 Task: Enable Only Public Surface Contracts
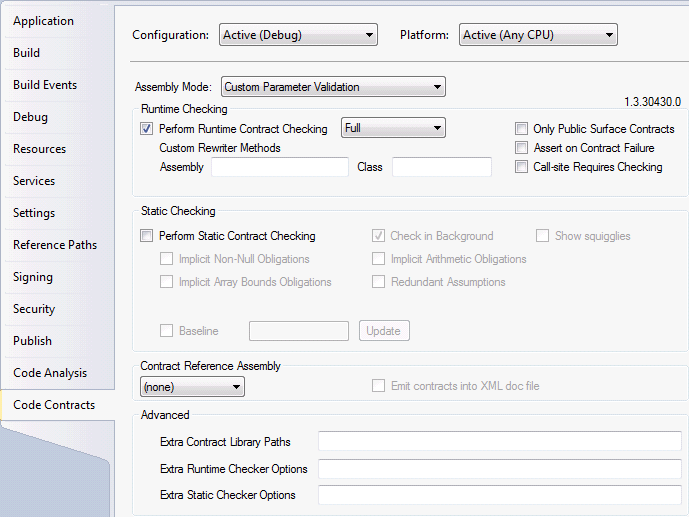coord(521,129)
